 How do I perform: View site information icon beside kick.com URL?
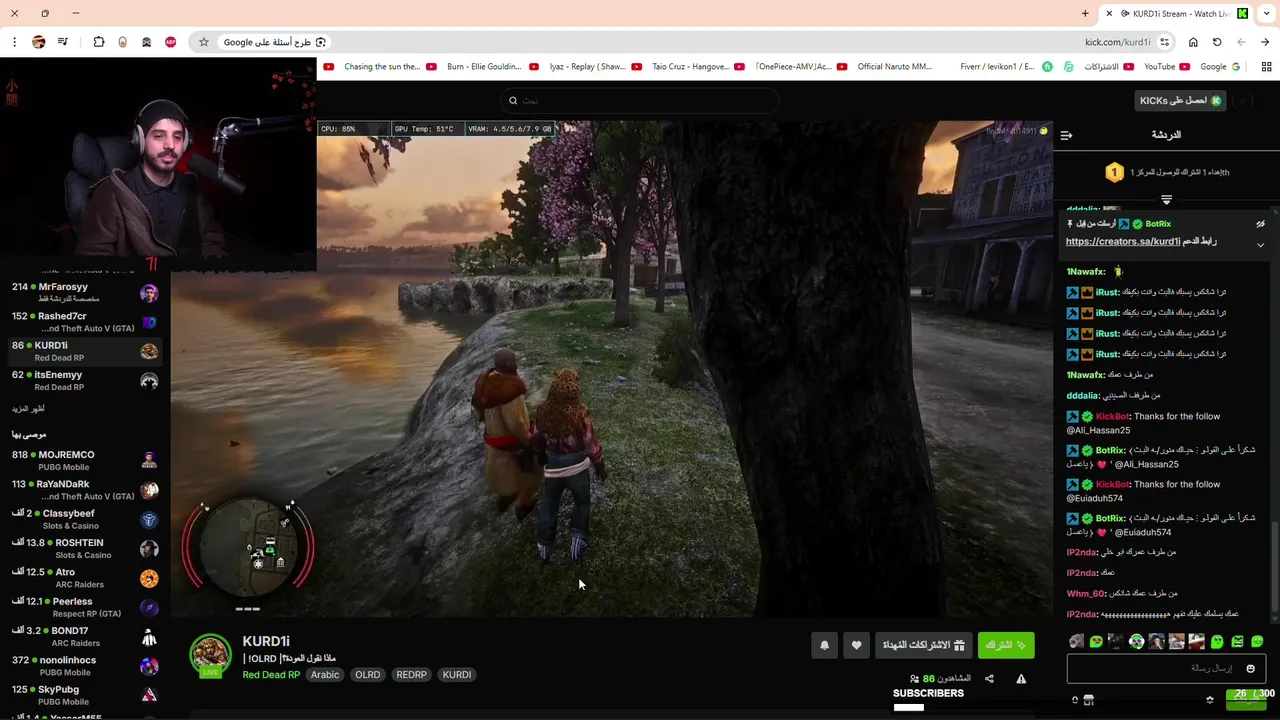coord(1164,42)
